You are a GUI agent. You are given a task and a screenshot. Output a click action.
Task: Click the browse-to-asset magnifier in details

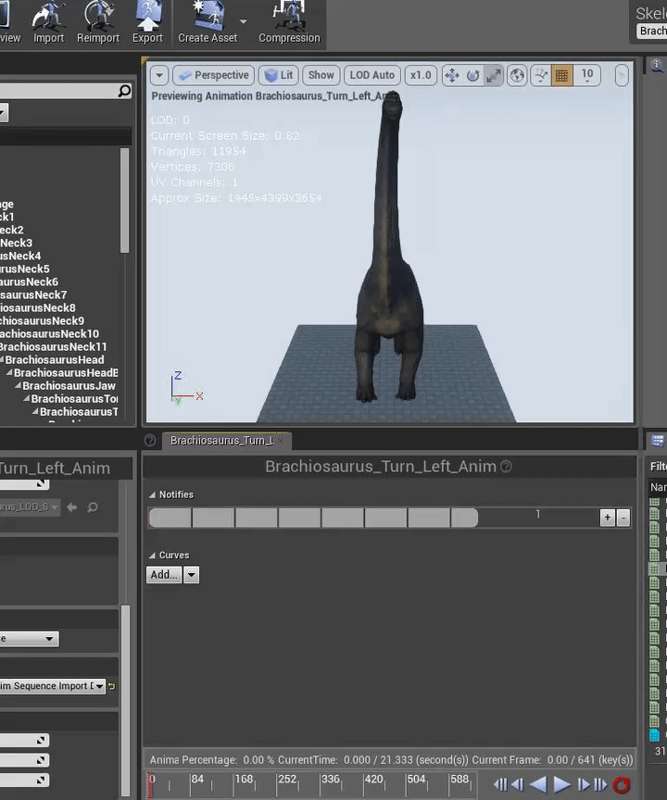pyautogui.click(x=92, y=507)
